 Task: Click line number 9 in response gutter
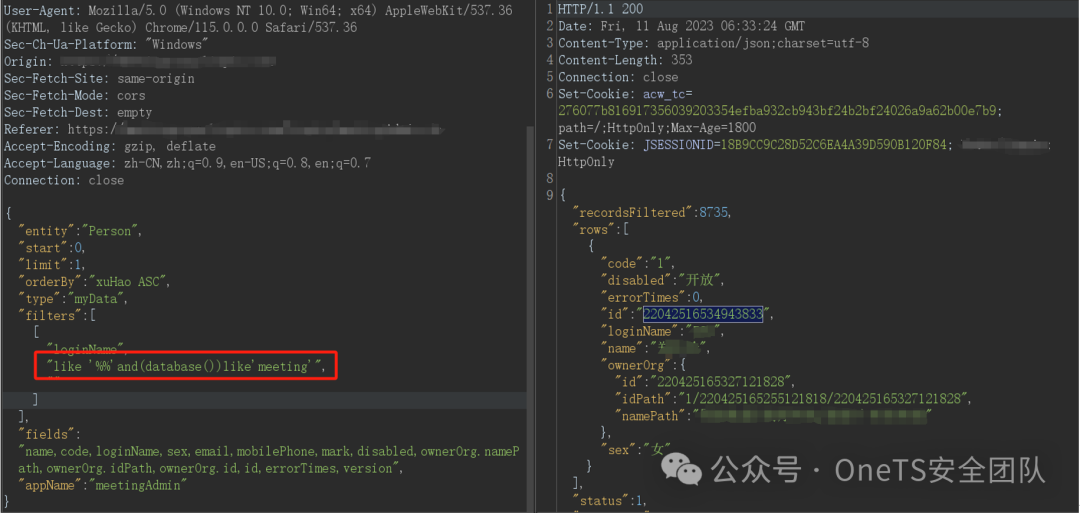click(550, 196)
